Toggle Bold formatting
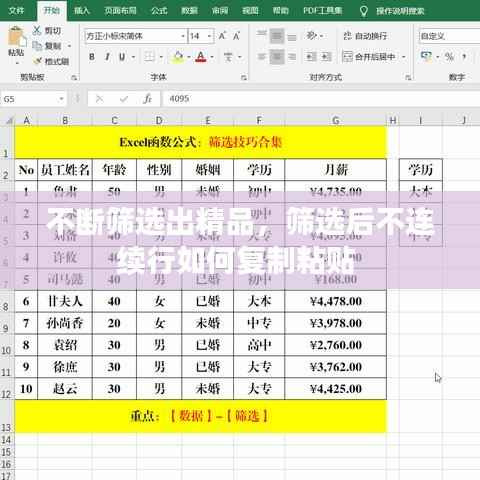This screenshot has width=480, height=480. click(92, 57)
